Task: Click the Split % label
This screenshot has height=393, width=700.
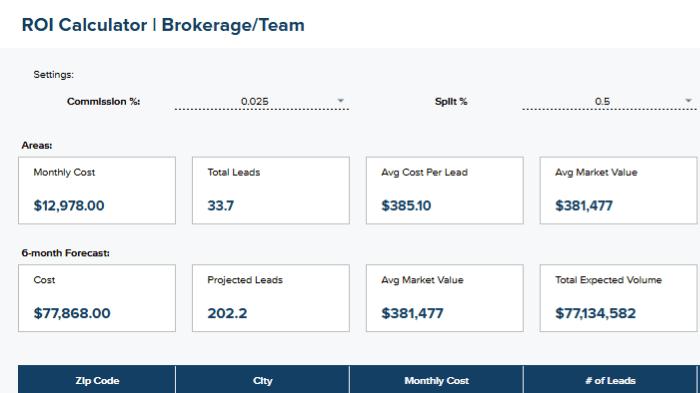Action: [x=451, y=101]
